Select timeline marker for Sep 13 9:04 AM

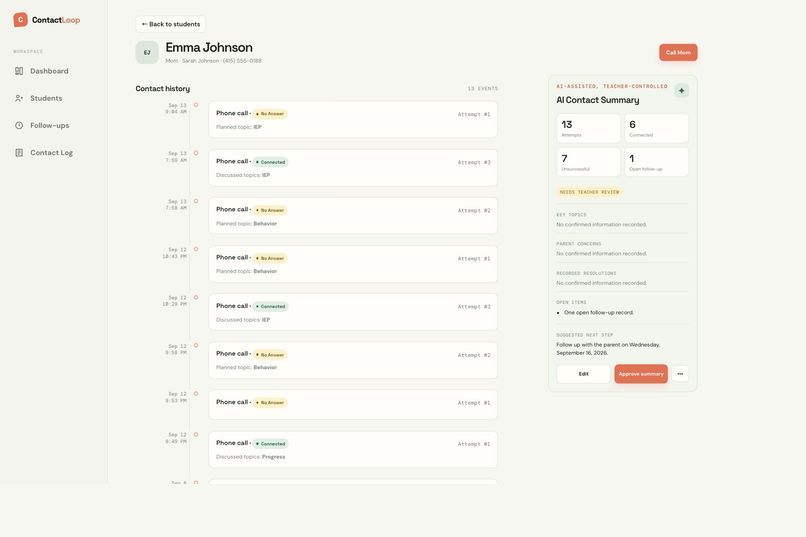coord(196,105)
